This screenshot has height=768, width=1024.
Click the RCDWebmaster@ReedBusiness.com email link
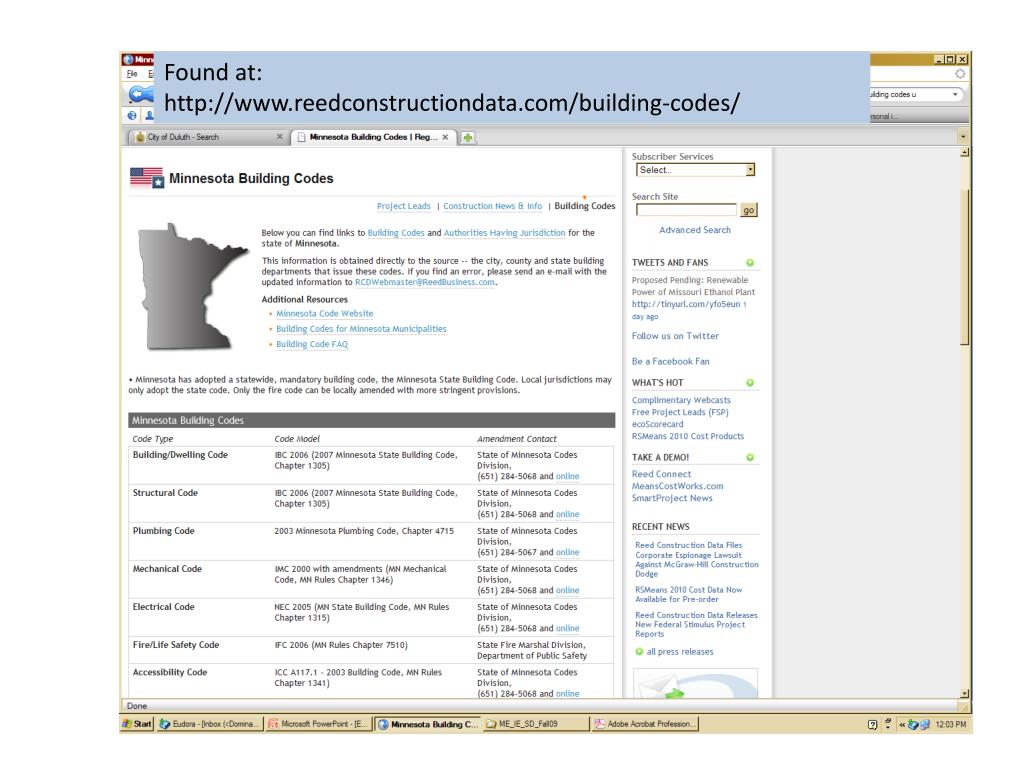click(x=424, y=282)
